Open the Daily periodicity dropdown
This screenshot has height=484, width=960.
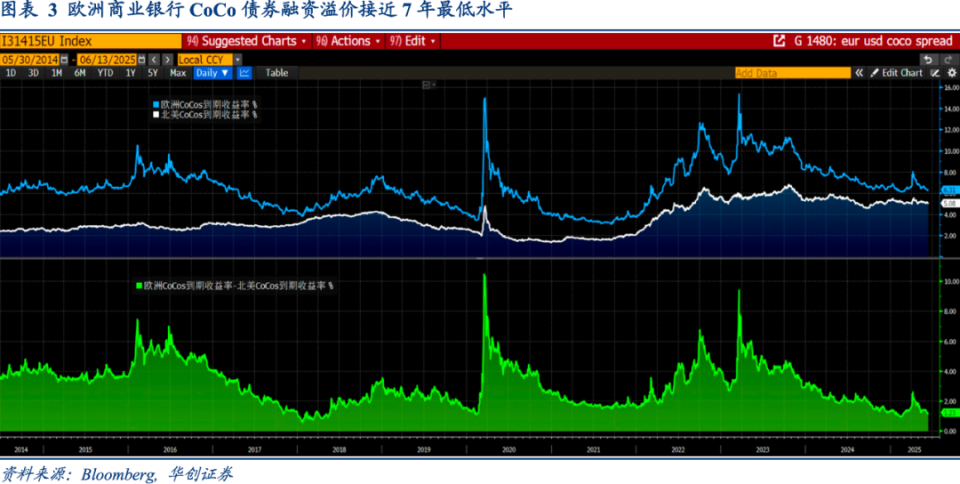pyautogui.click(x=213, y=73)
